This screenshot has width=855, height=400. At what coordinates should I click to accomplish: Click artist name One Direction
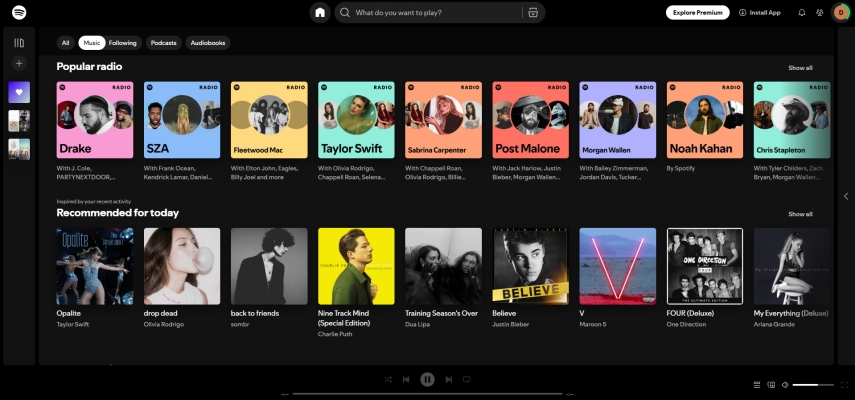pyautogui.click(x=686, y=324)
